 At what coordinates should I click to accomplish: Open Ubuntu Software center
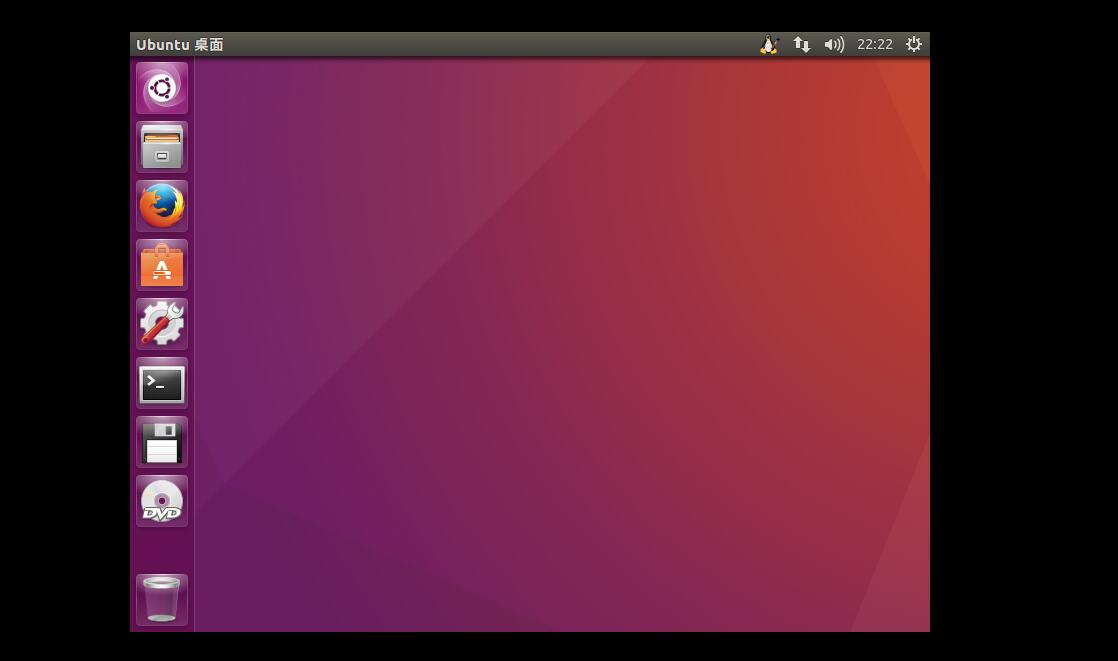tap(161, 264)
